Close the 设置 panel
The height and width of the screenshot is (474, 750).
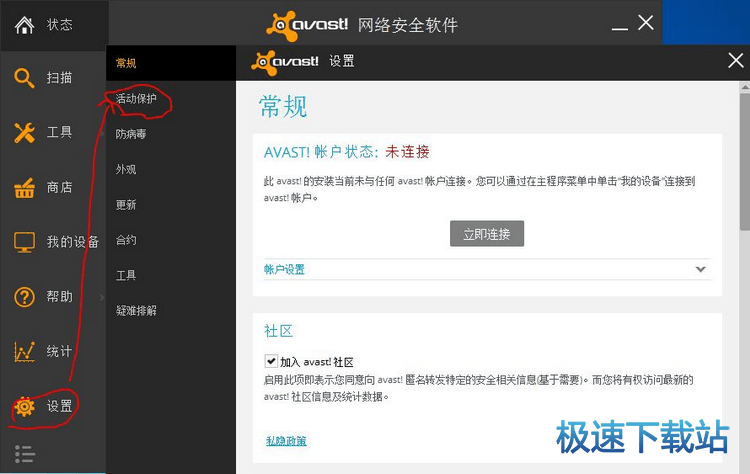coord(736,61)
